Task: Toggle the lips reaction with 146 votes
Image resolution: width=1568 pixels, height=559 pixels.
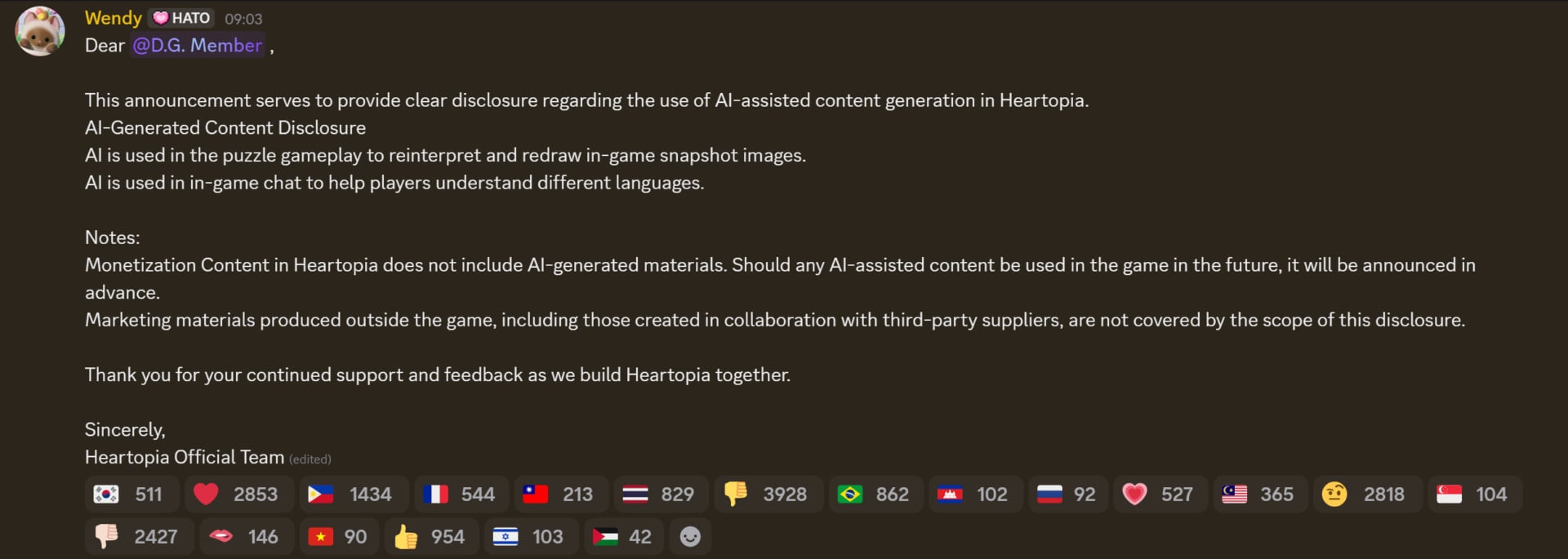Action: tap(247, 536)
